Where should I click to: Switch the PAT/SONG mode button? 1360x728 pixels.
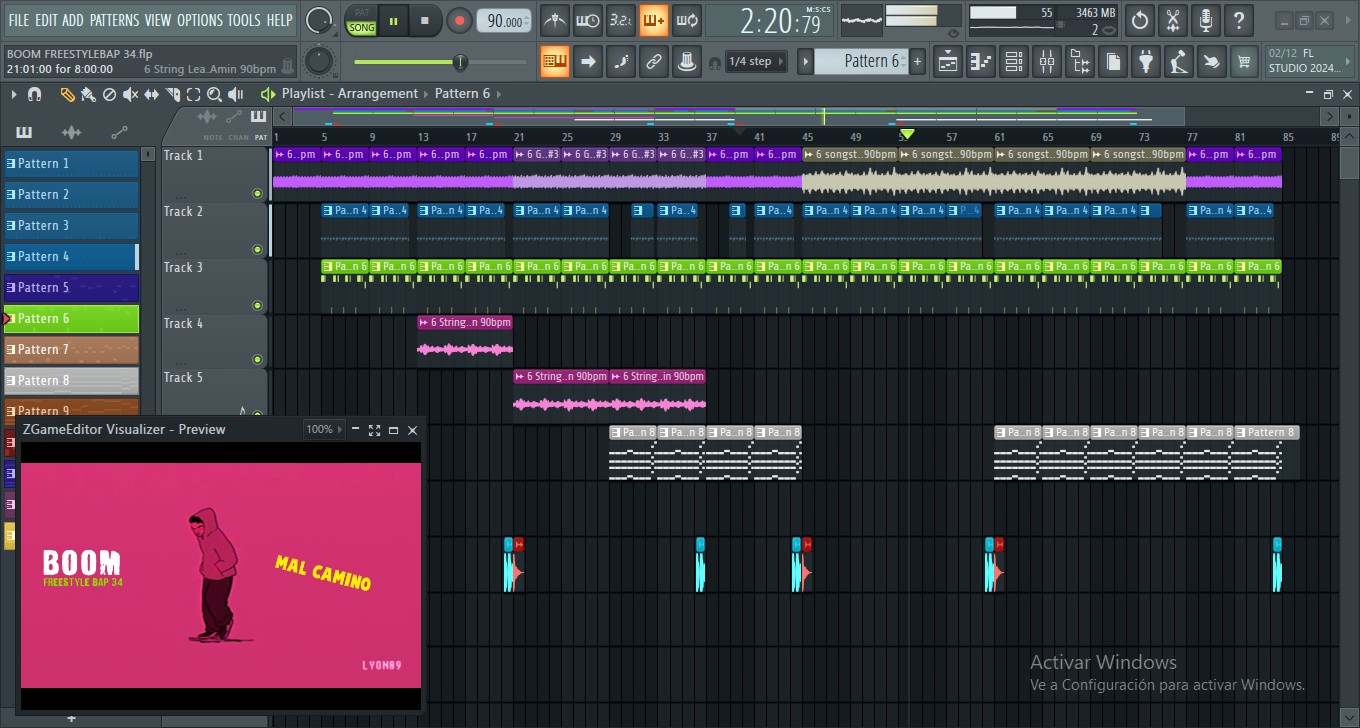point(361,20)
